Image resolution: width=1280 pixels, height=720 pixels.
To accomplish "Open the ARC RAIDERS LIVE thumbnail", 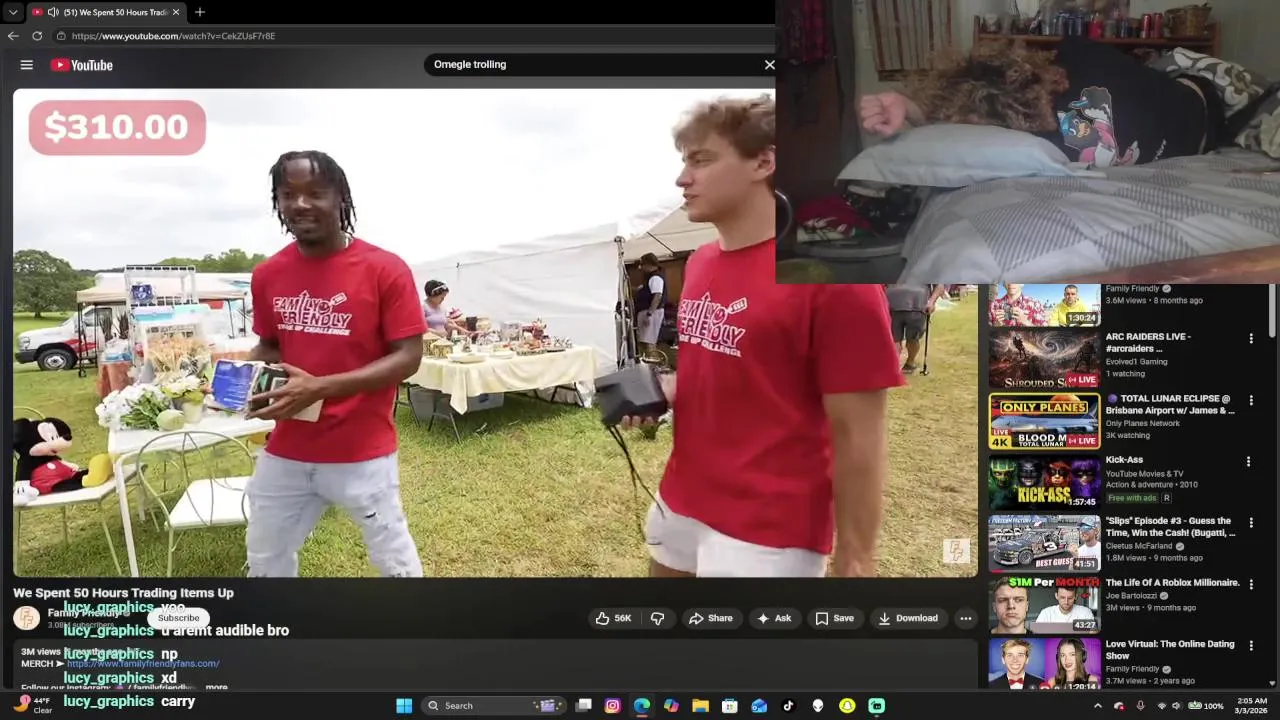I will 1044,359.
